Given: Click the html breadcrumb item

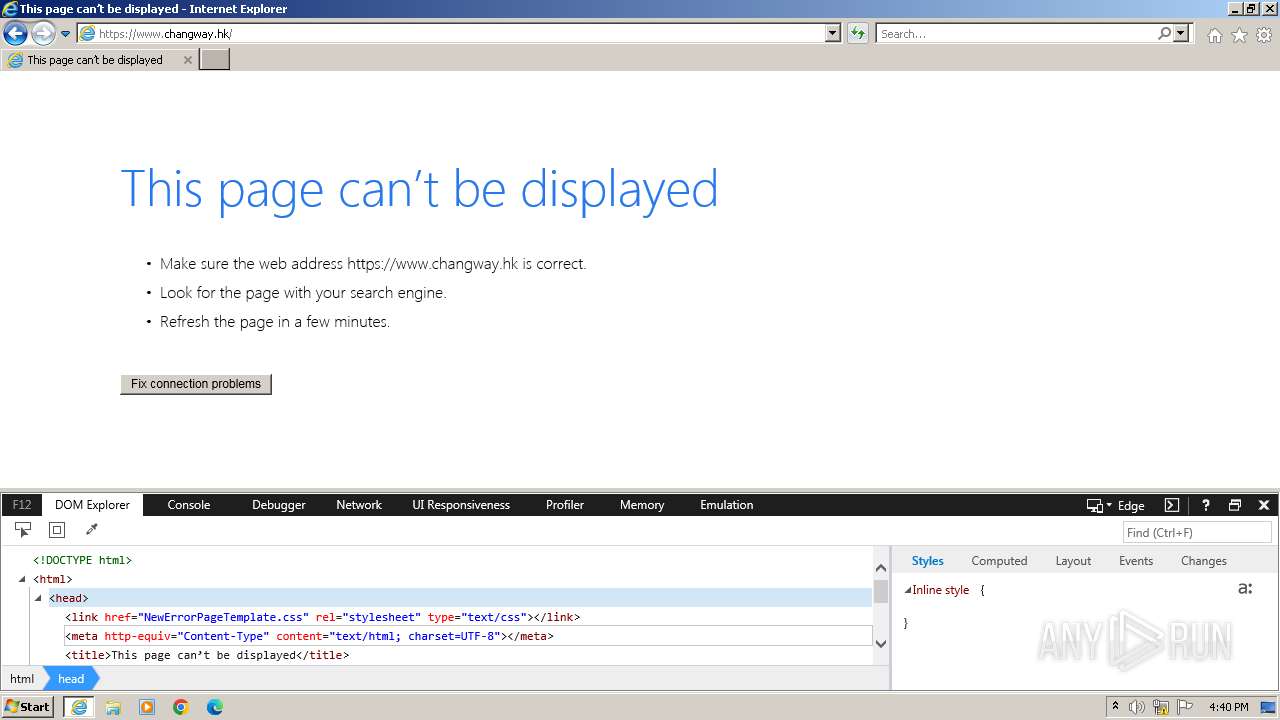Looking at the screenshot, I should coord(22,678).
